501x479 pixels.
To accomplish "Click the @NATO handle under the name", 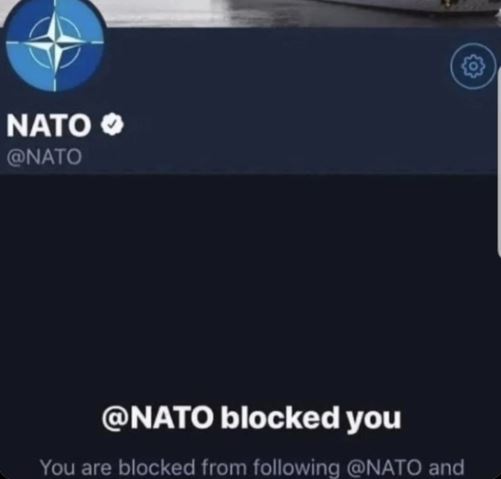I will [x=44, y=156].
